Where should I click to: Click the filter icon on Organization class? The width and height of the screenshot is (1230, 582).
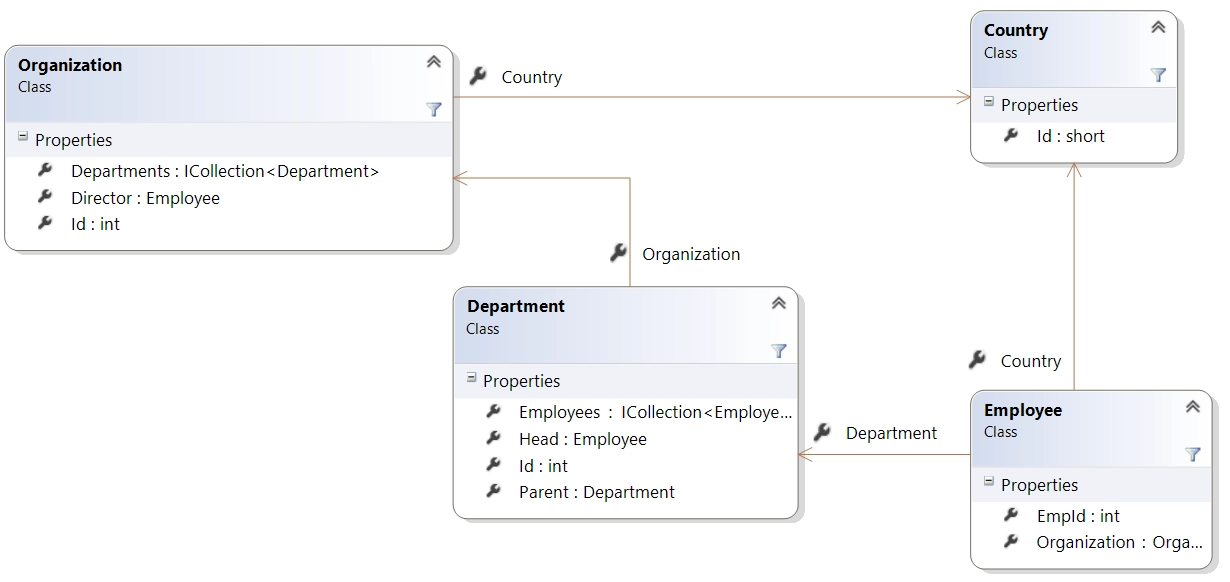click(x=434, y=109)
